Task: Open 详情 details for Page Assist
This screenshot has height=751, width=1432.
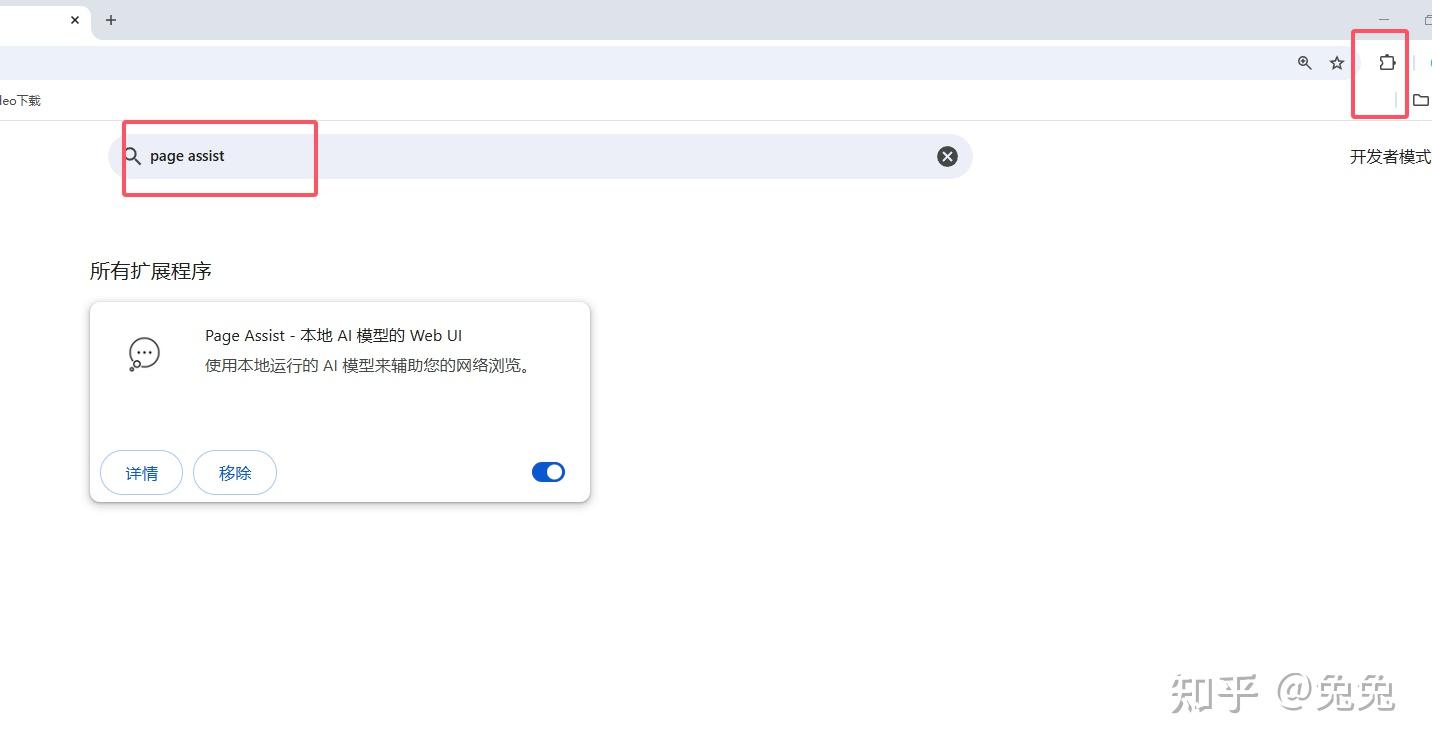Action: point(141,473)
